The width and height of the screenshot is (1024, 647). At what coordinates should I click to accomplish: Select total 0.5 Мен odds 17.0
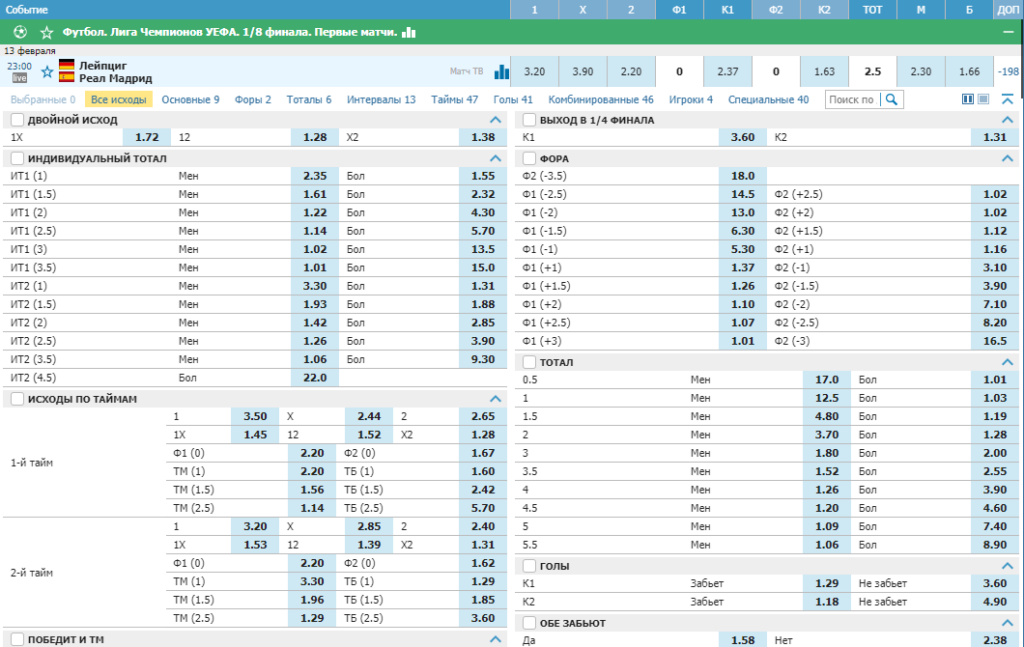click(x=827, y=379)
